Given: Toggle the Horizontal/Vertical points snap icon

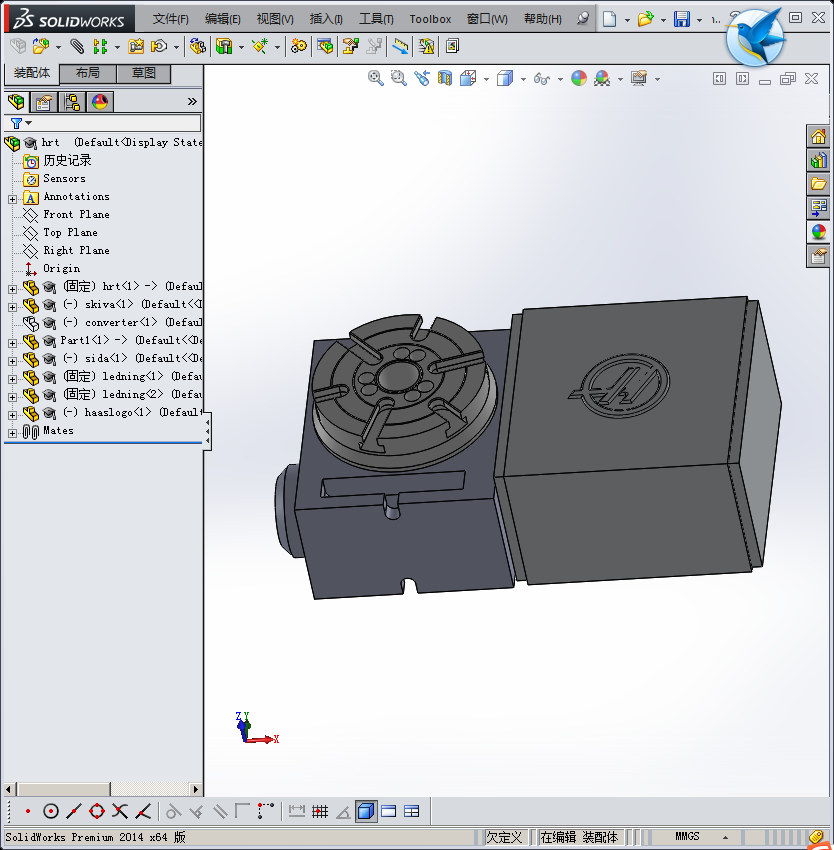Looking at the screenshot, I should [x=265, y=812].
